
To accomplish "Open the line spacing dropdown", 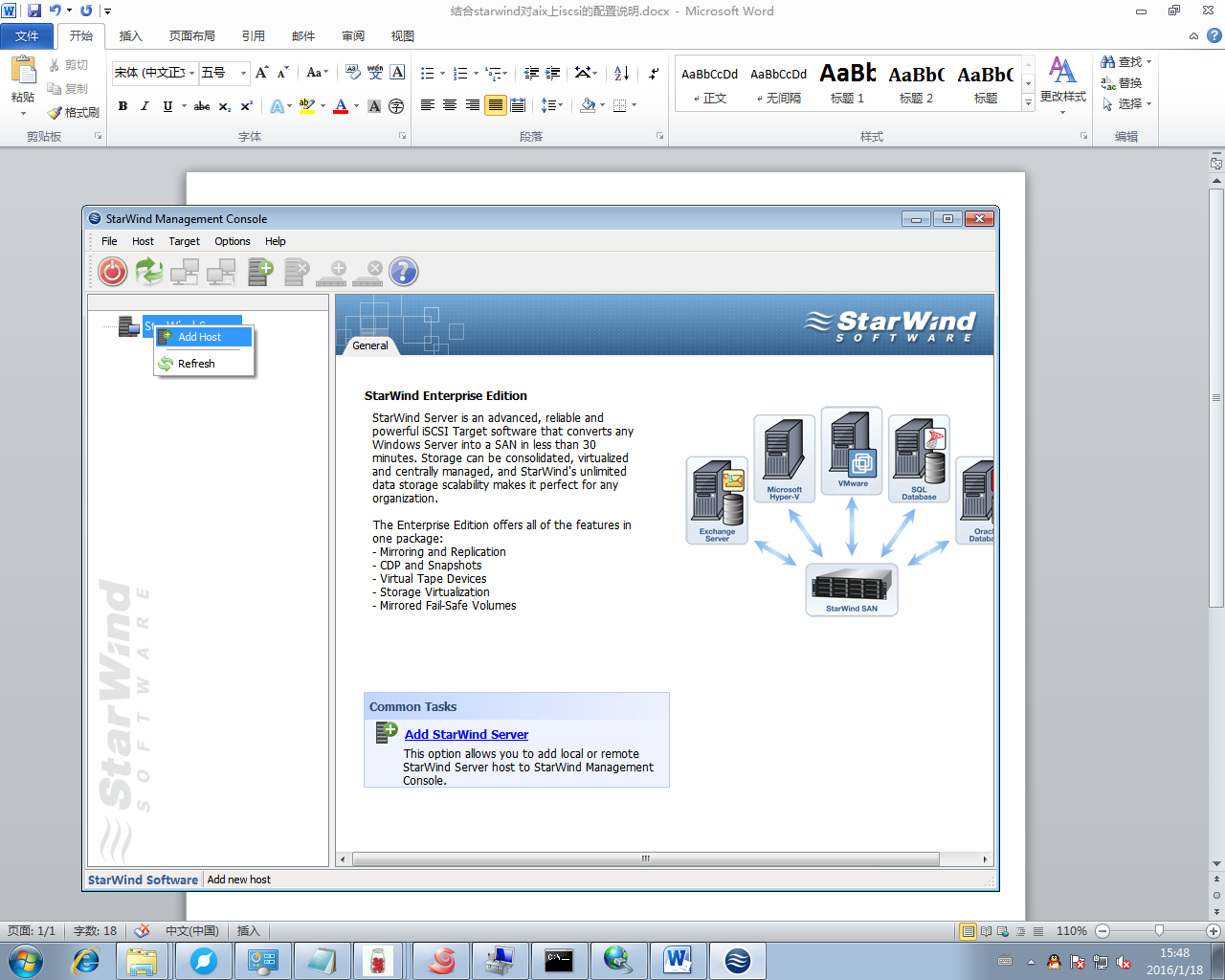I will [552, 105].
